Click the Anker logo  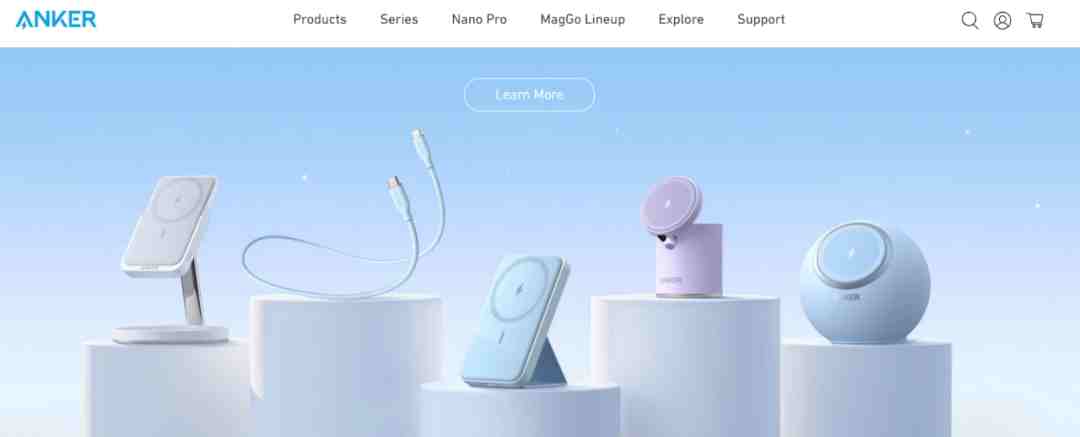56,19
